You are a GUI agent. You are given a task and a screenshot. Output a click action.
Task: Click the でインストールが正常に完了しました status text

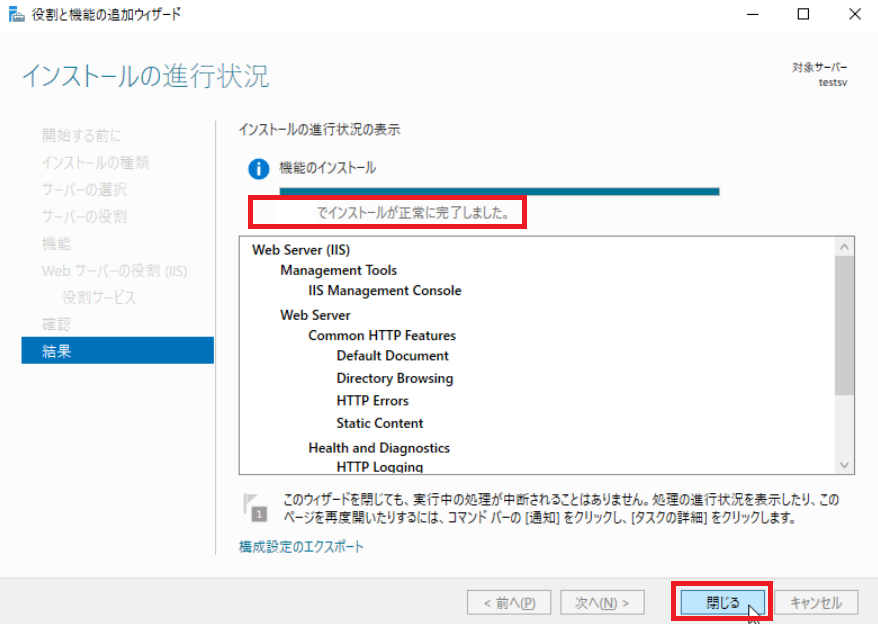pyautogui.click(x=413, y=213)
